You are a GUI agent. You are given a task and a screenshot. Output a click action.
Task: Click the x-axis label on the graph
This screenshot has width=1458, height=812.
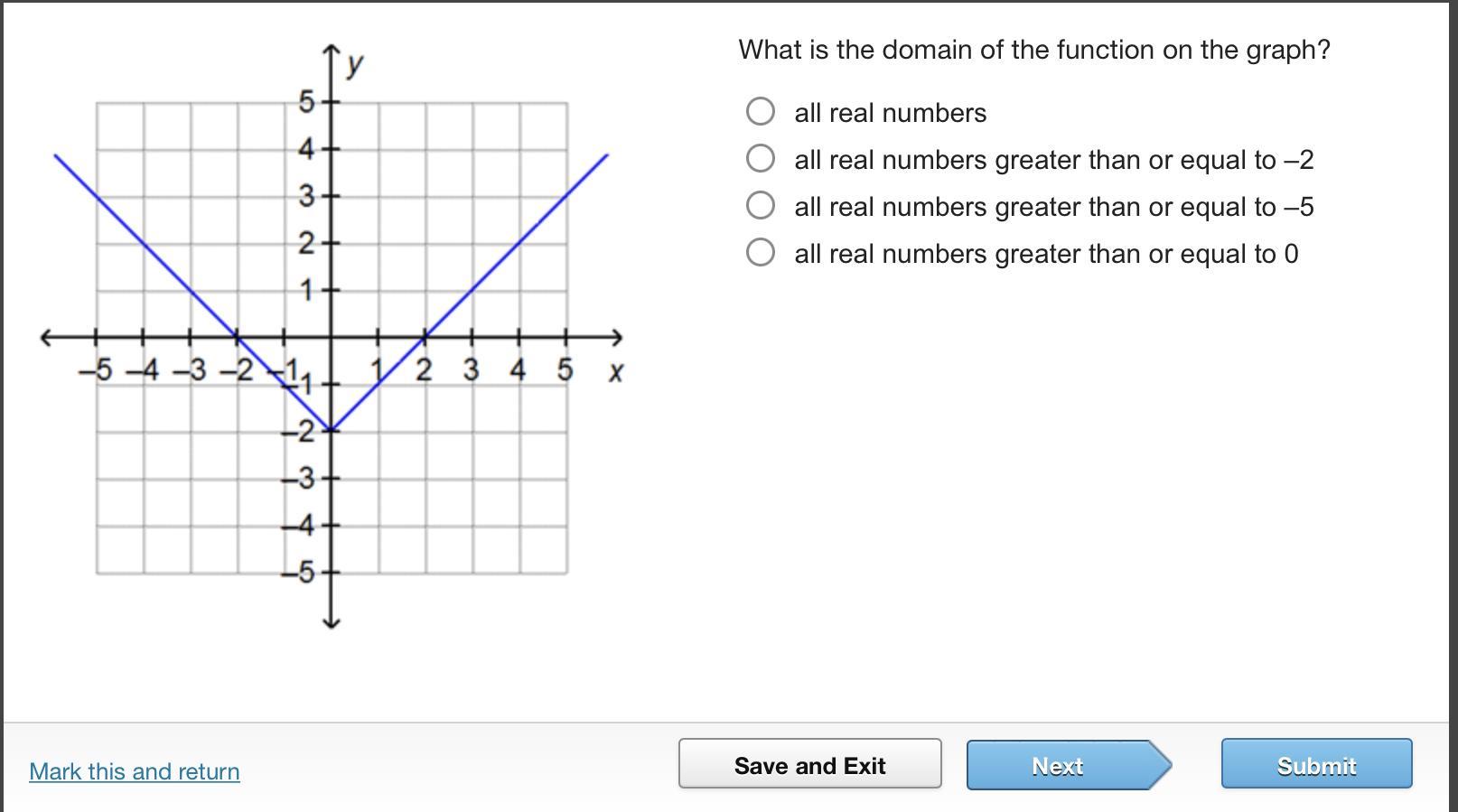[615, 371]
